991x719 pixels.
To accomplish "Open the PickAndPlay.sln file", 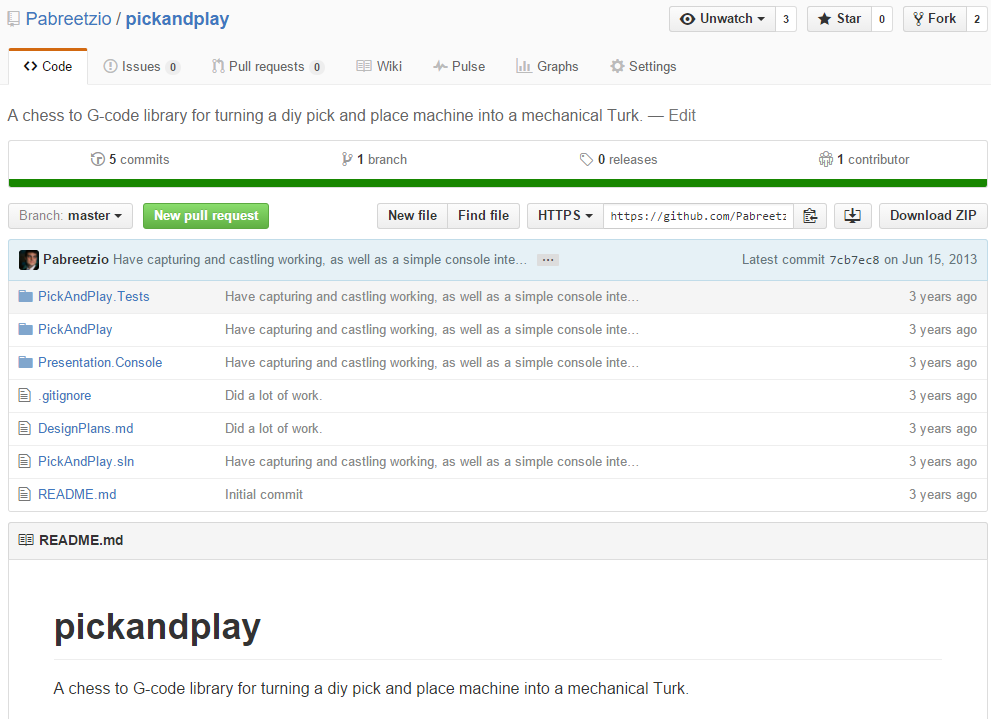I will (x=86, y=461).
